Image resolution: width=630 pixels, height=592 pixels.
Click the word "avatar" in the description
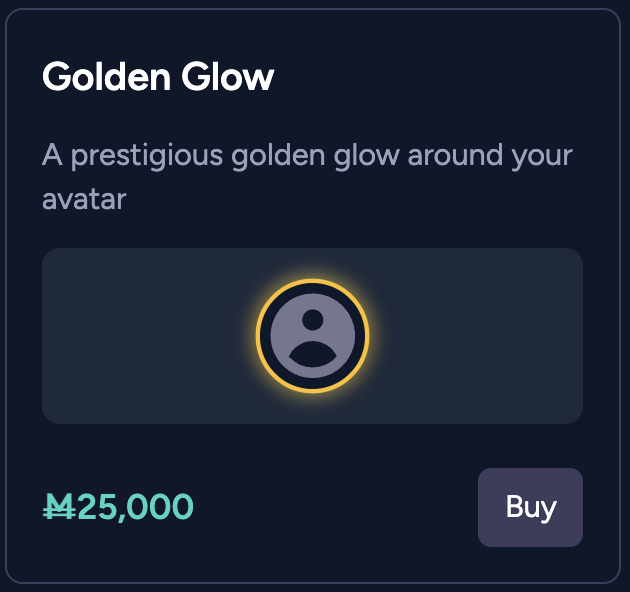[84, 199]
